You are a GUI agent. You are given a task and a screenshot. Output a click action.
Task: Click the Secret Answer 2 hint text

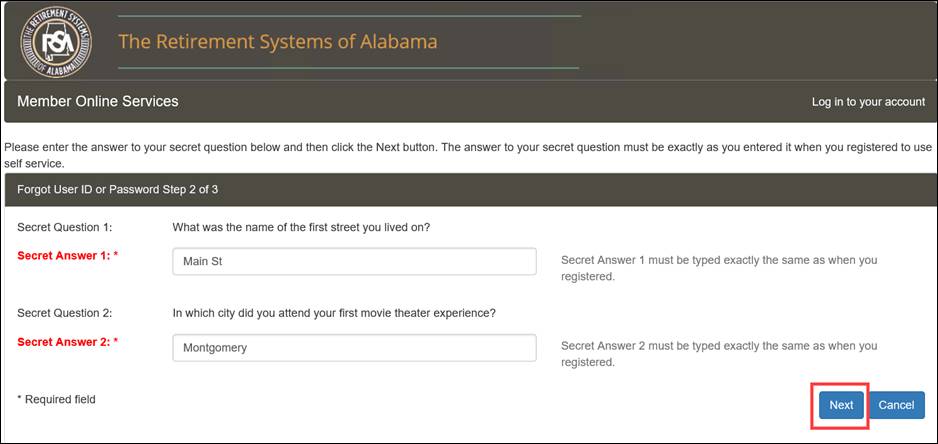[719, 354]
